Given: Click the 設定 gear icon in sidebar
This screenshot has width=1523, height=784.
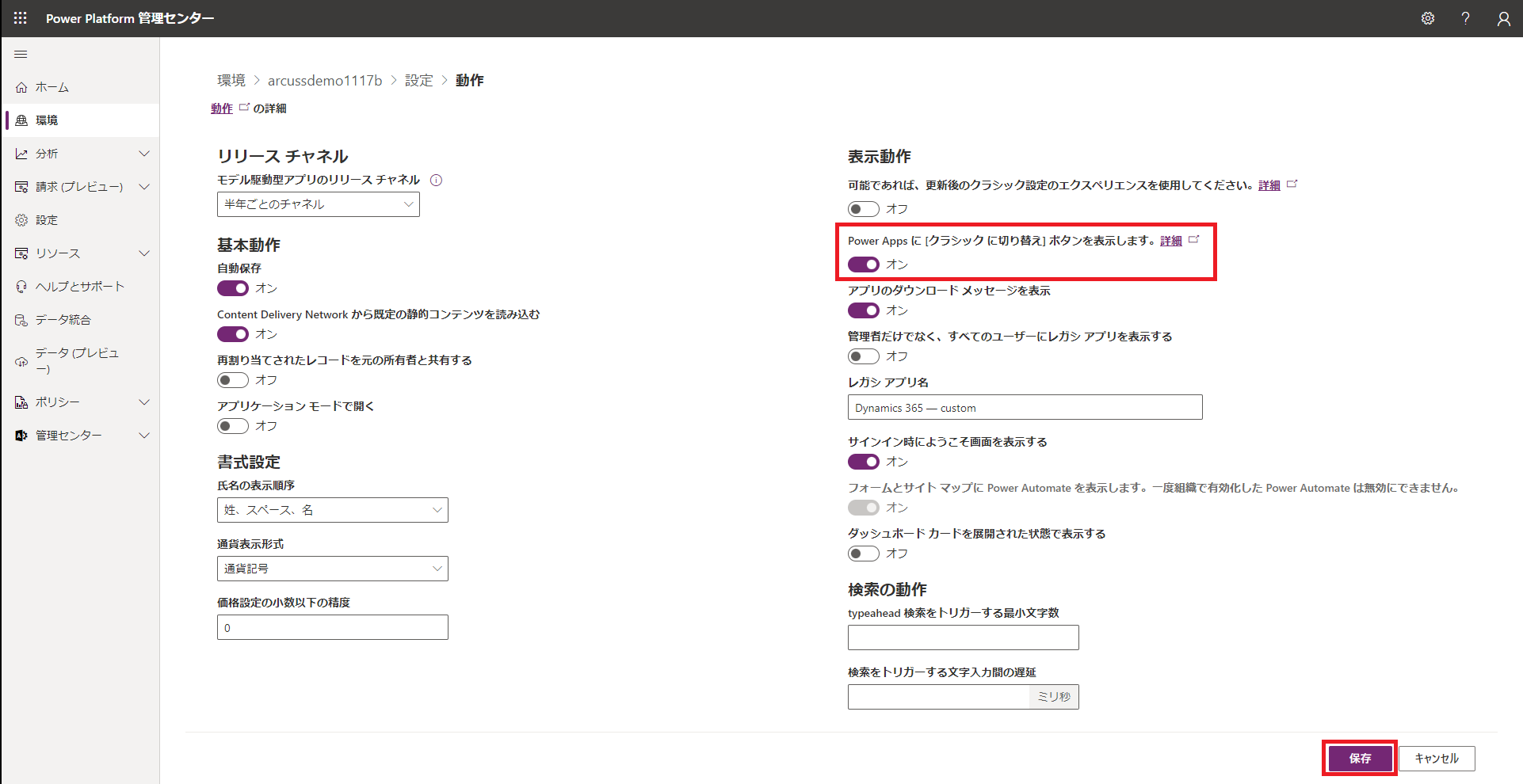Looking at the screenshot, I should 21,220.
